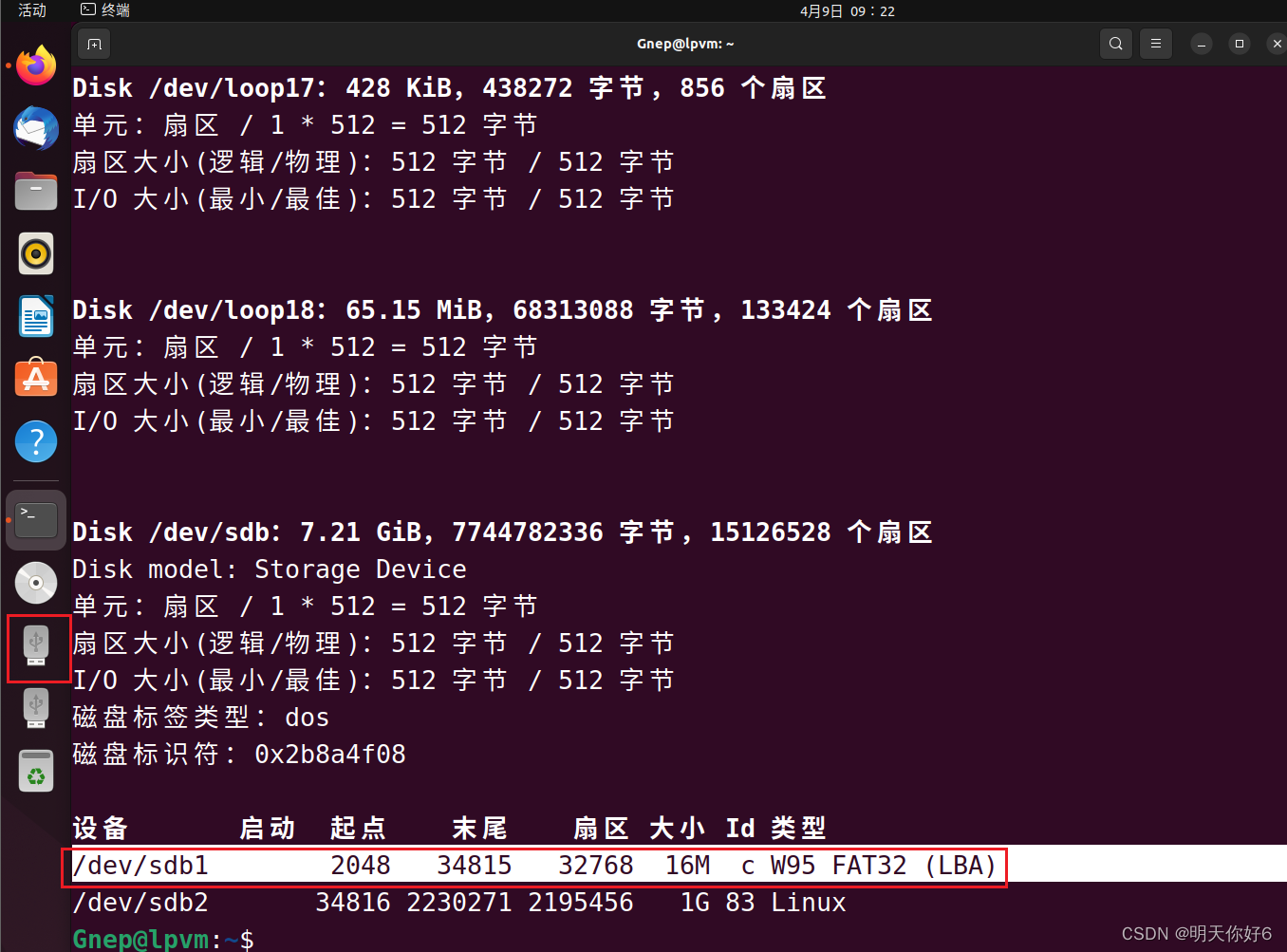Open the Activities overview
This screenshot has width=1287, height=952.
click(x=31, y=10)
